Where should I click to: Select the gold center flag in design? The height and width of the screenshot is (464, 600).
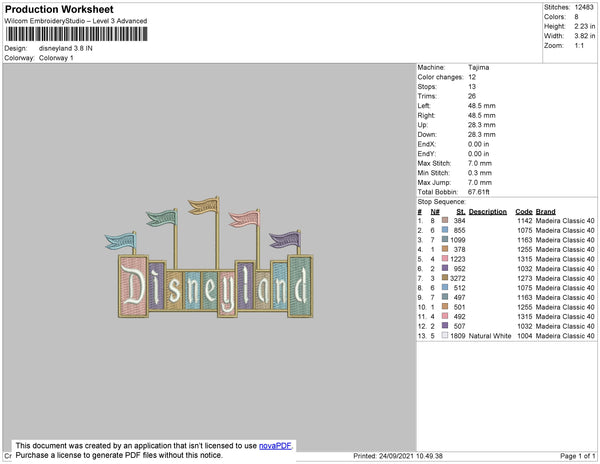click(204, 206)
